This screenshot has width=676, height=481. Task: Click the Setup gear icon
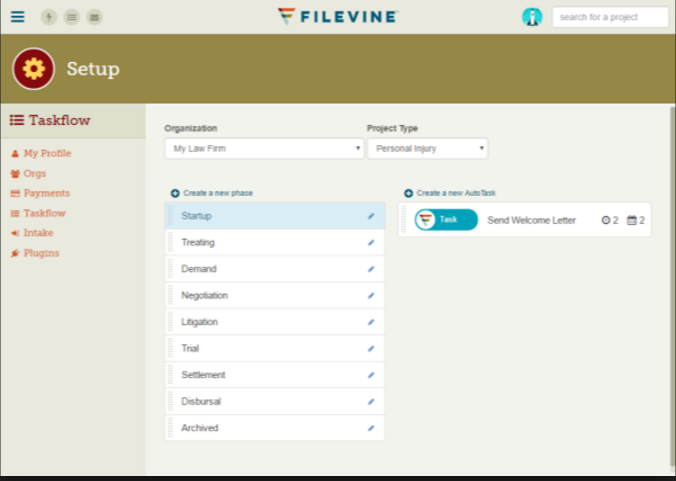[34, 69]
